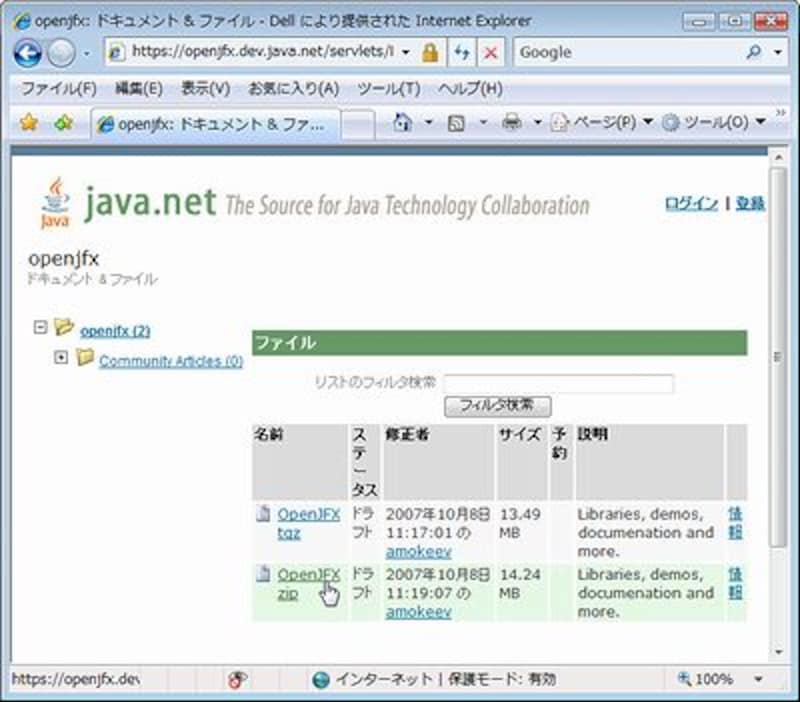Click the Refresh page icon

462,52
